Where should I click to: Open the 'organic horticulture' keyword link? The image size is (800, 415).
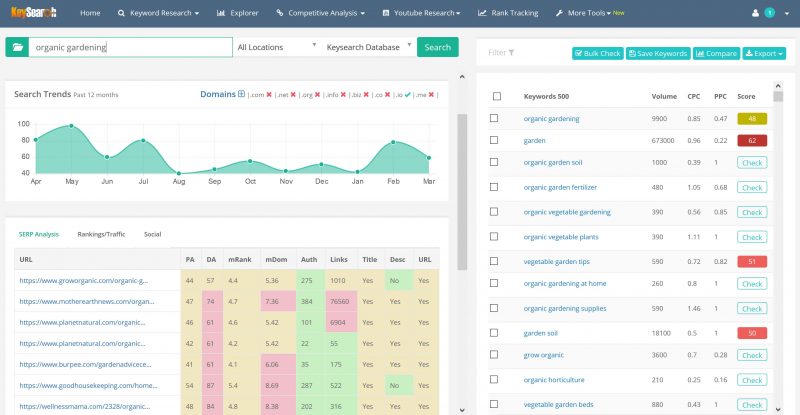(x=554, y=380)
